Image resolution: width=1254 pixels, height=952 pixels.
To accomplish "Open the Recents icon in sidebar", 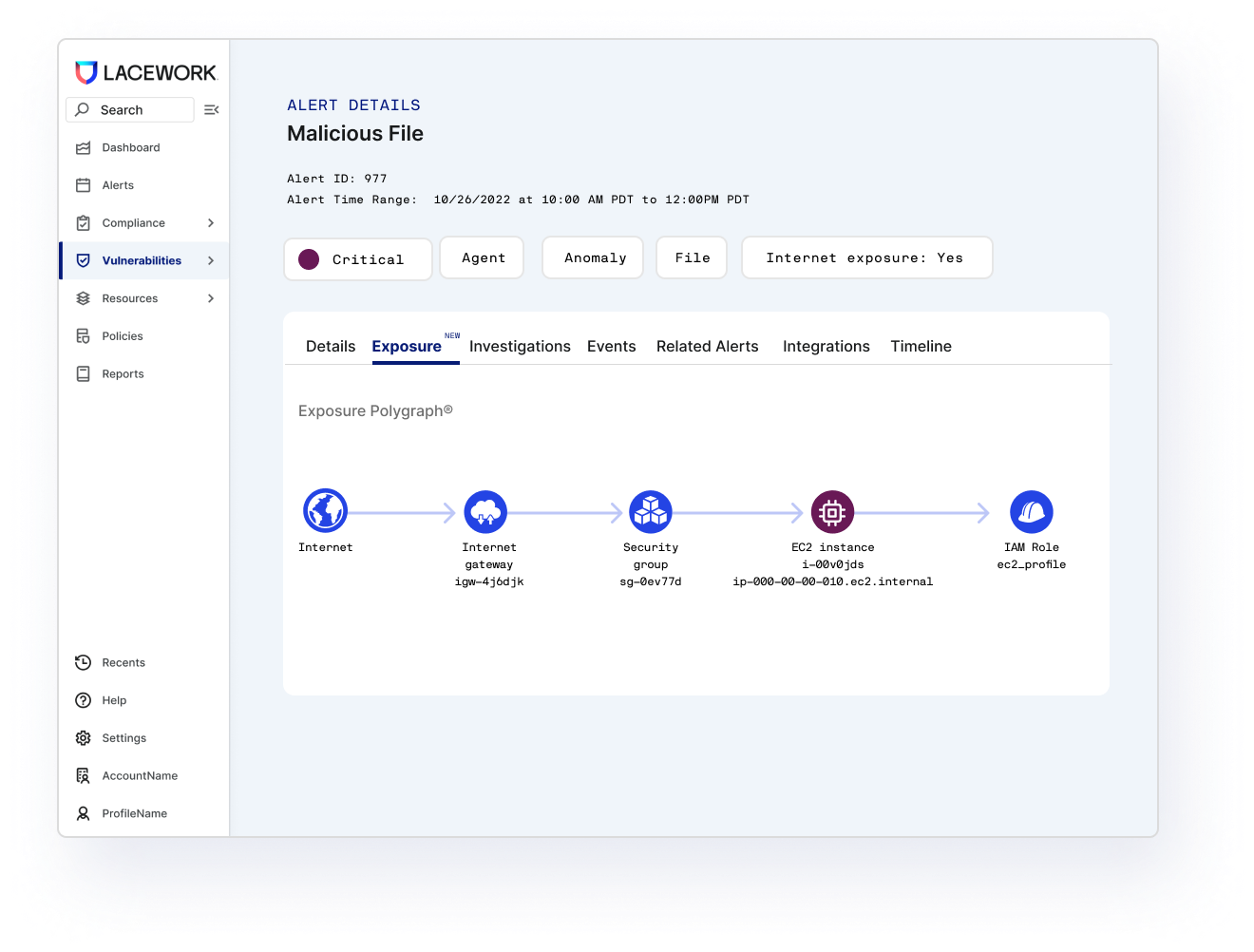I will click(x=85, y=662).
